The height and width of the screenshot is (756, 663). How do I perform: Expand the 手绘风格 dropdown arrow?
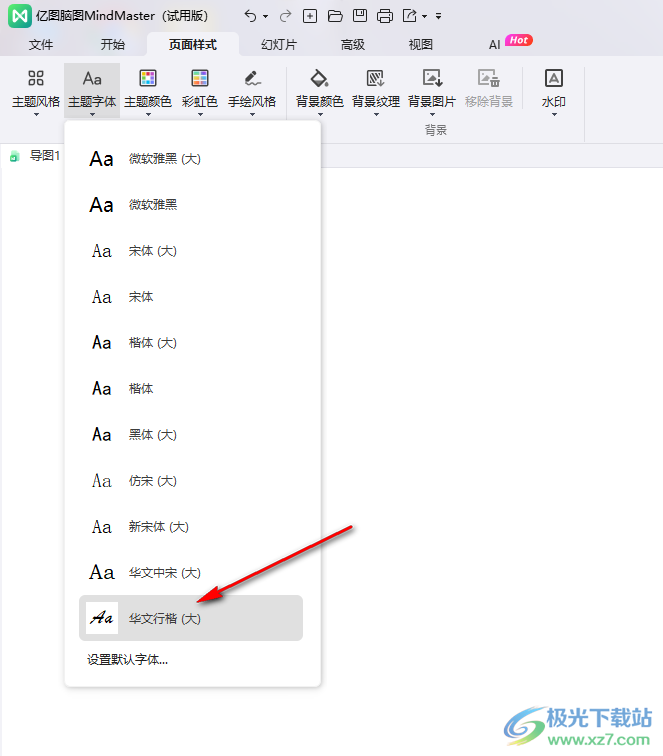(x=252, y=115)
